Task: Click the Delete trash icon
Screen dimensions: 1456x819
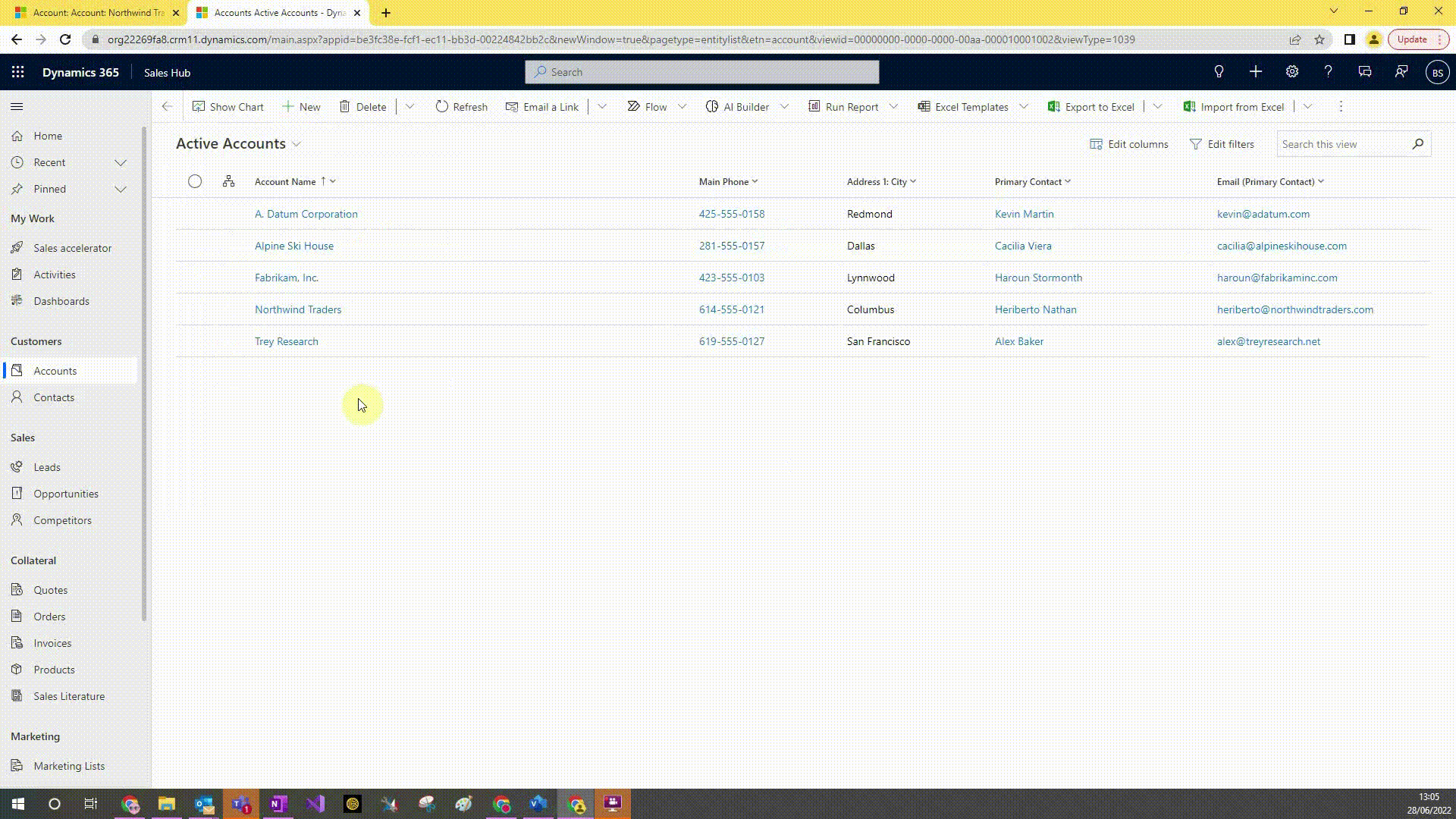Action: [x=344, y=107]
